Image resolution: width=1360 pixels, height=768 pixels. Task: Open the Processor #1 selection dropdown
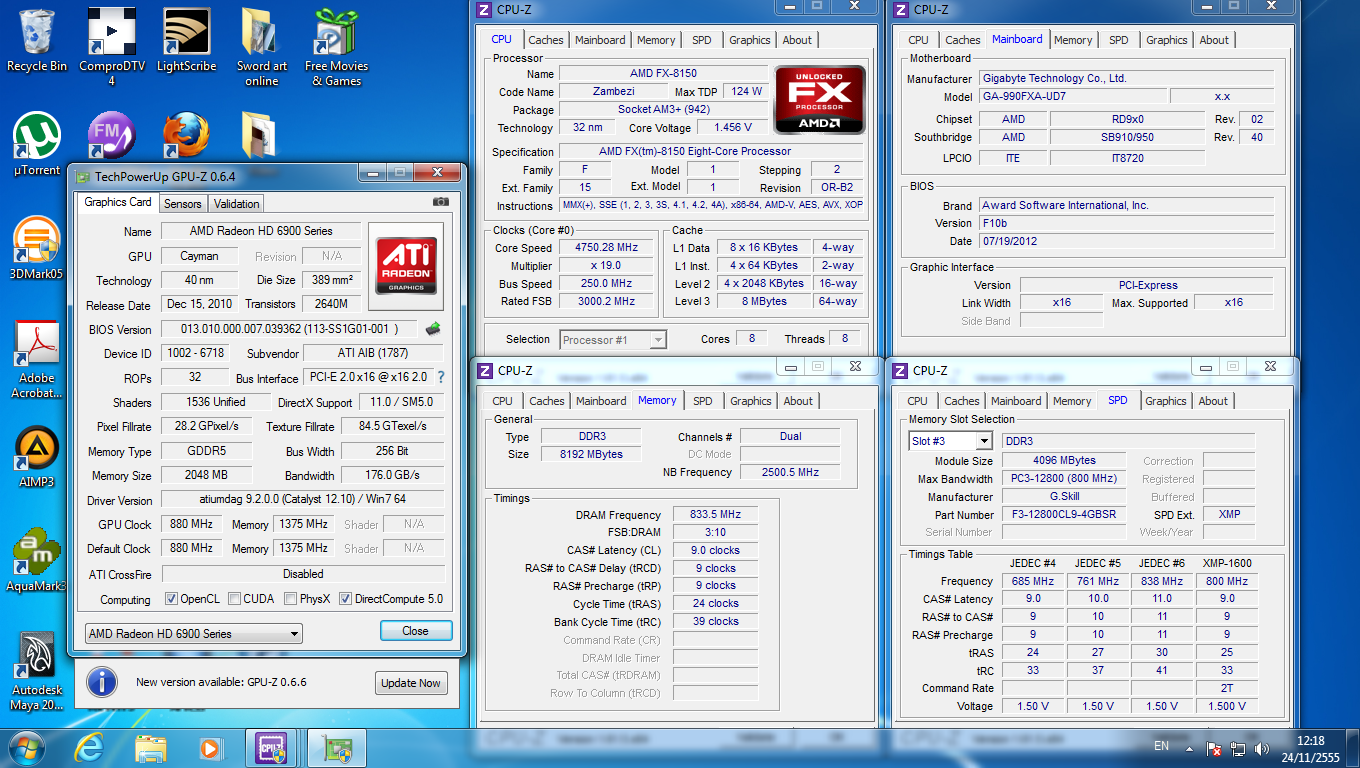(x=613, y=340)
